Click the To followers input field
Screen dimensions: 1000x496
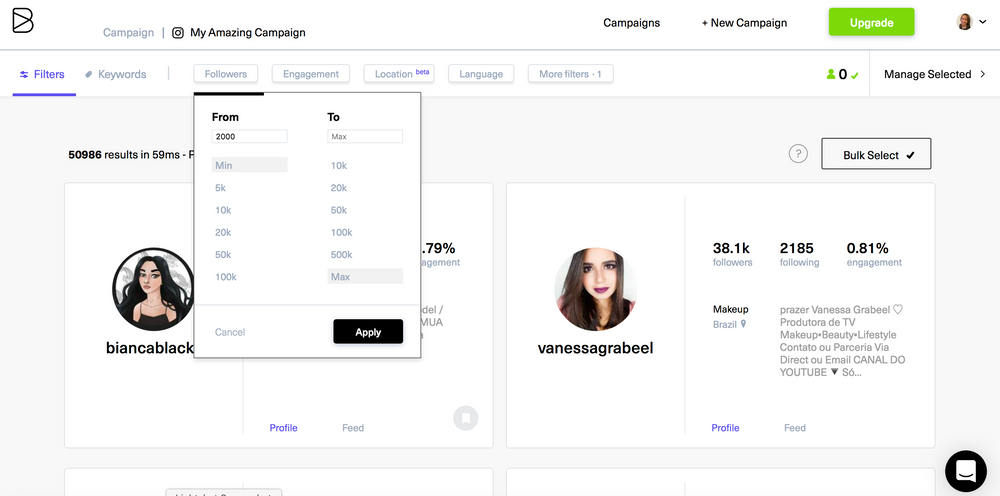pos(365,136)
